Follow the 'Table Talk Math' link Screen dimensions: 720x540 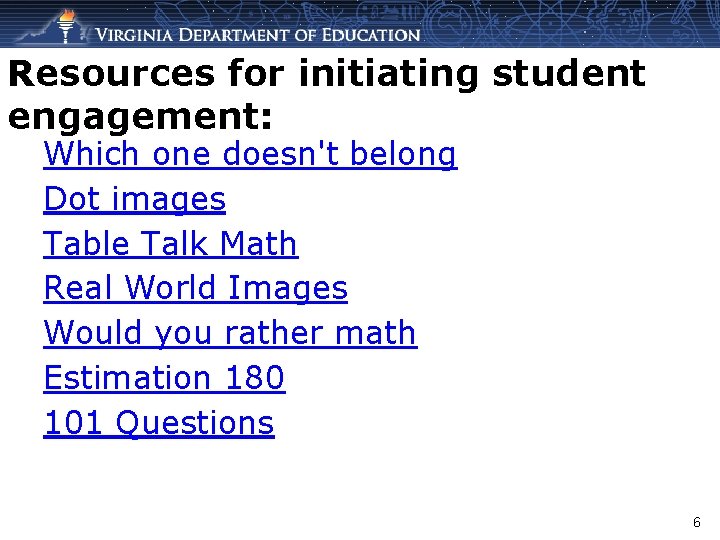(171, 244)
